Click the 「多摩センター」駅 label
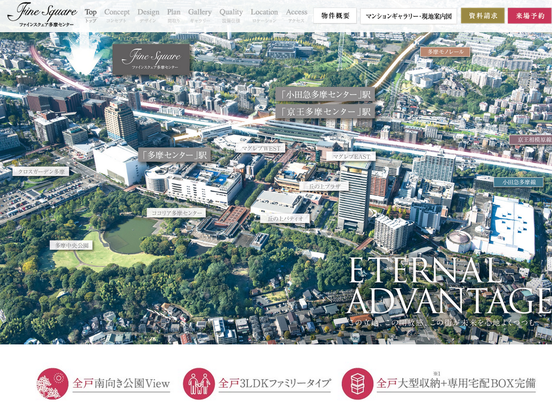This screenshot has width=552, height=412. [174, 155]
